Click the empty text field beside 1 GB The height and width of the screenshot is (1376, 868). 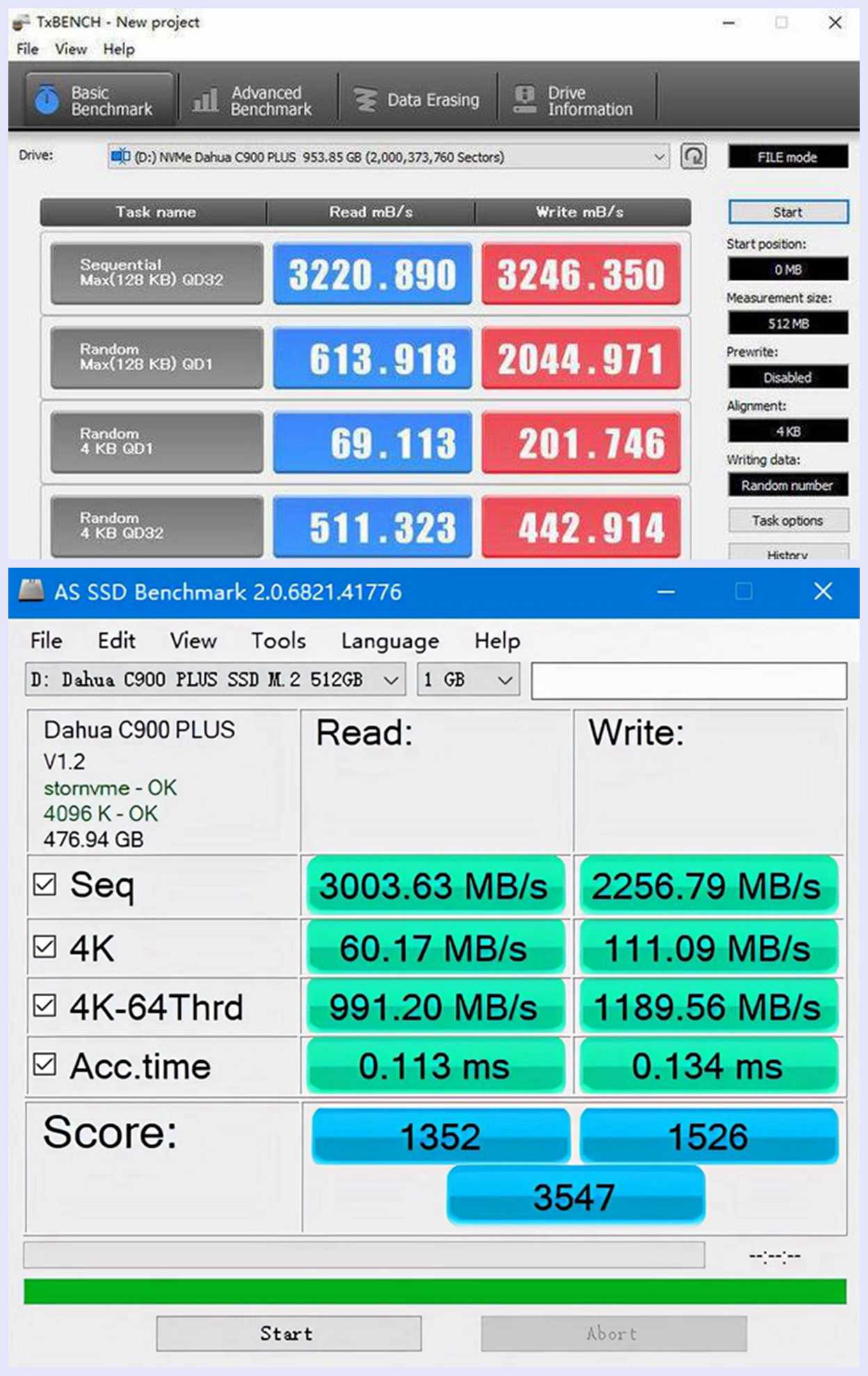tap(689, 680)
